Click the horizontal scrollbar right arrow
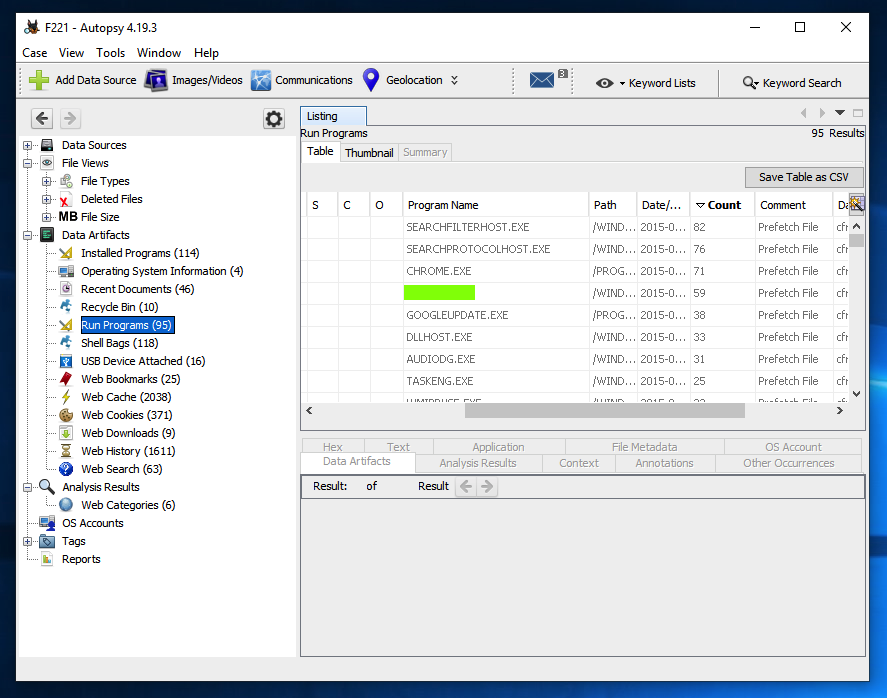The image size is (887, 698). (x=840, y=411)
